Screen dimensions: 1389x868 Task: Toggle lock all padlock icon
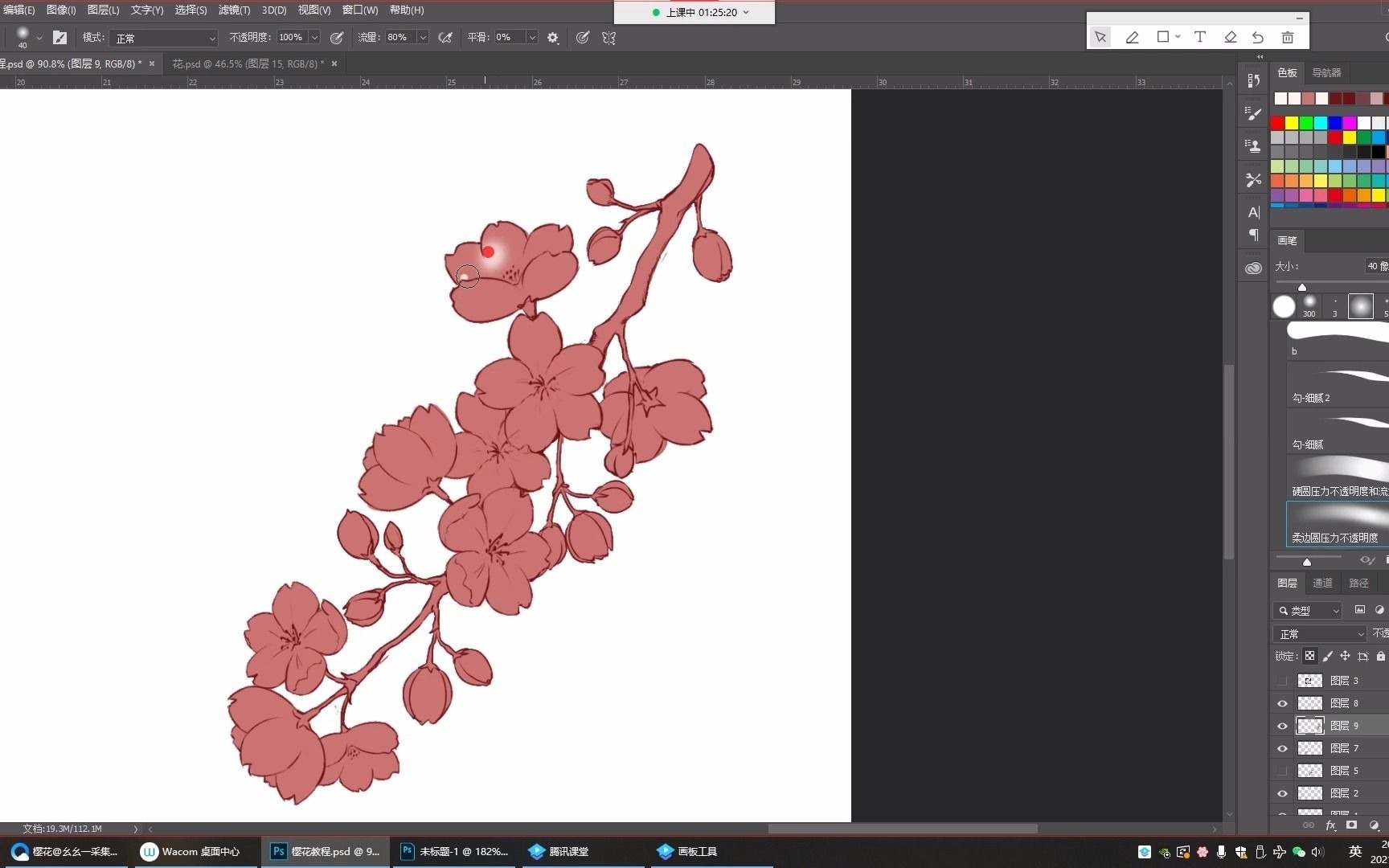point(1381,656)
